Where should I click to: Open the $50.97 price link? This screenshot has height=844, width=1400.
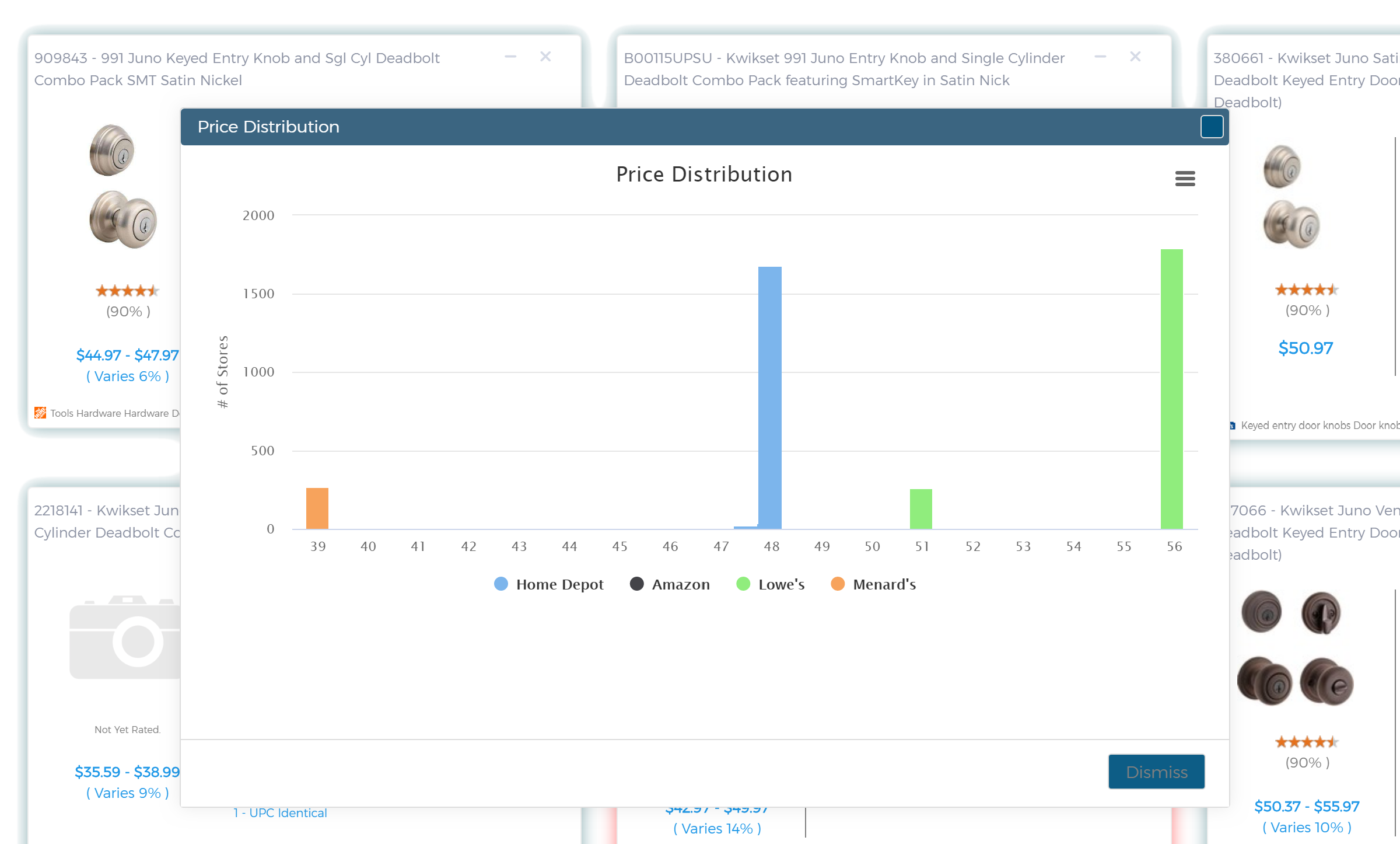[x=1305, y=348]
